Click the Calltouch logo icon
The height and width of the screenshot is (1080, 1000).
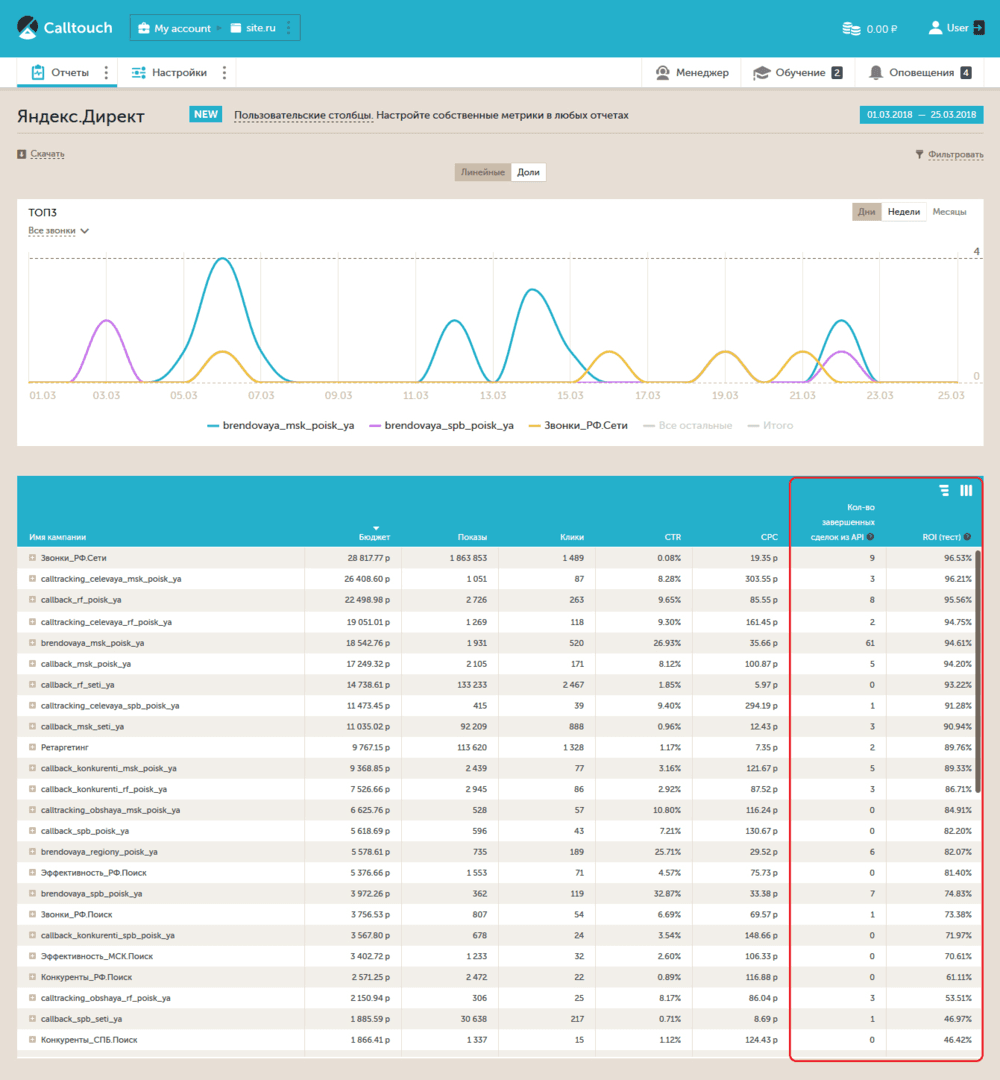28,28
